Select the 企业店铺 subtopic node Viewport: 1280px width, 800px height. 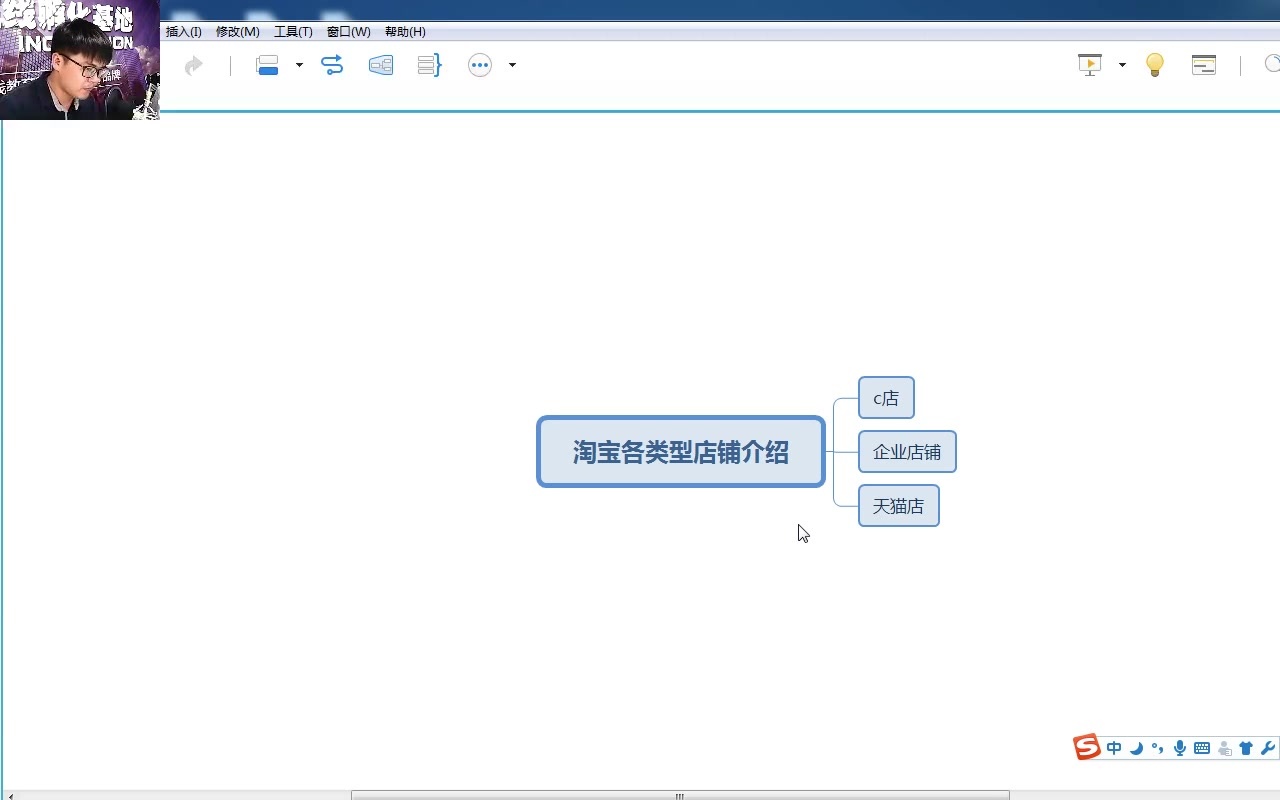point(907,452)
